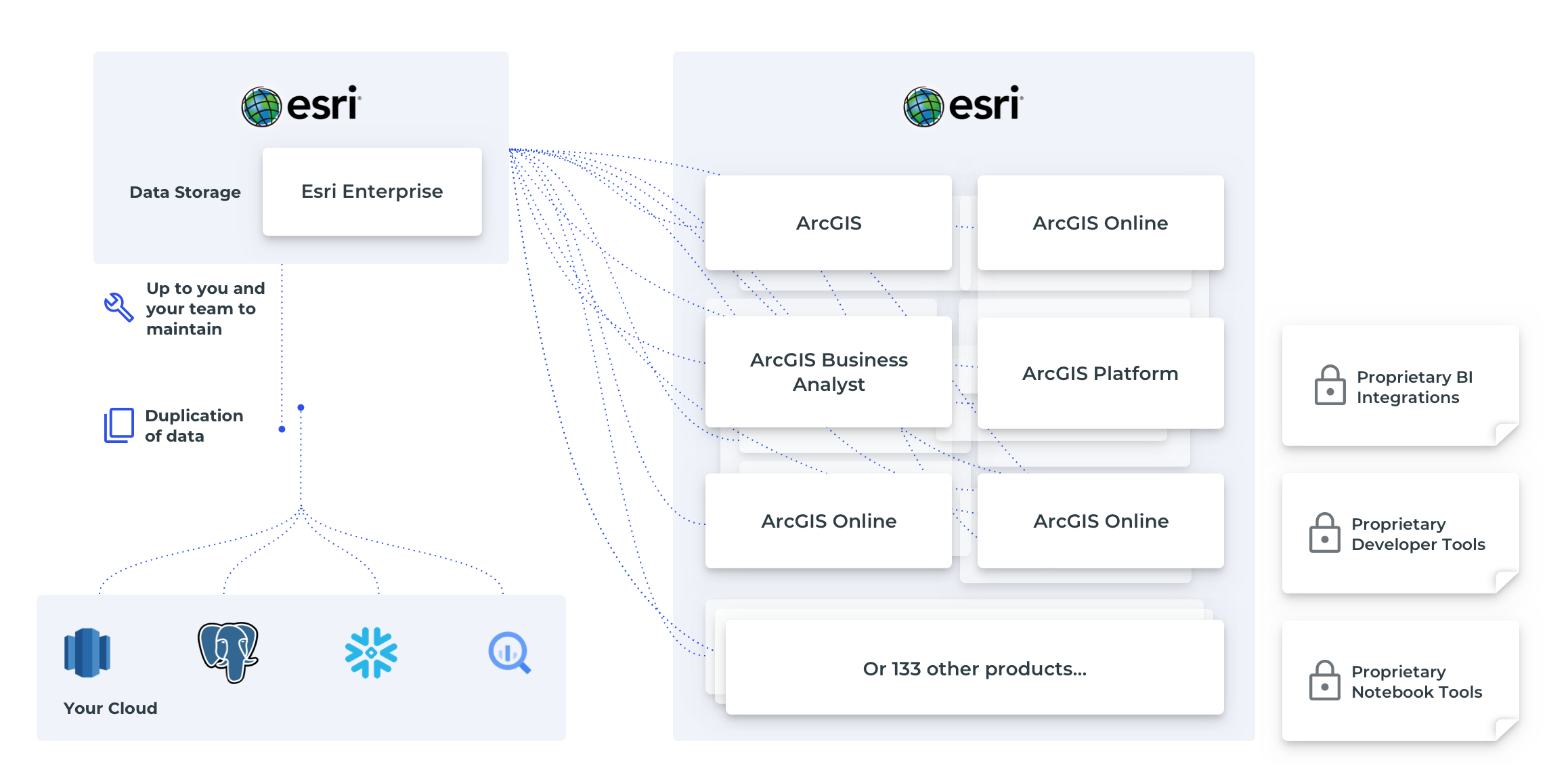
Task: Click the Esri globe logo in left panel
Action: tap(261, 107)
